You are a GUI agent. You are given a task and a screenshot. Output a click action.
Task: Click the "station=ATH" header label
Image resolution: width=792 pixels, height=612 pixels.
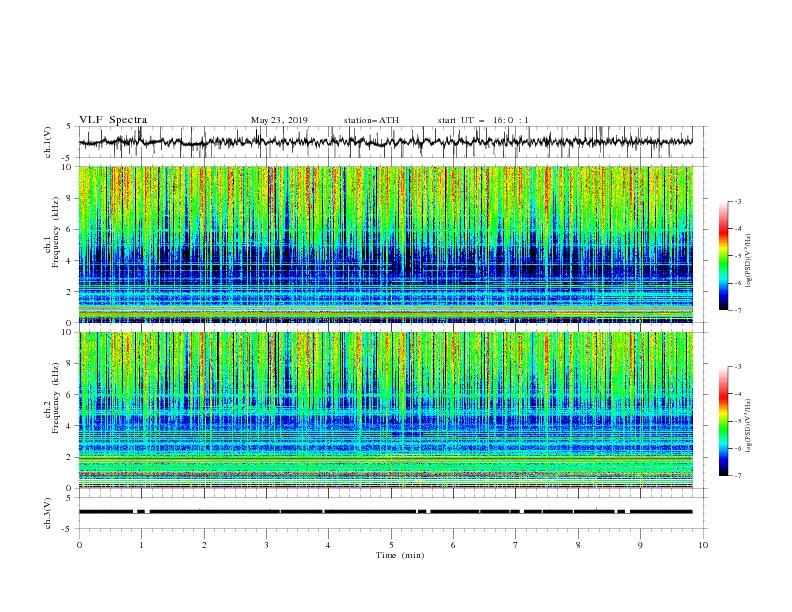pyautogui.click(x=371, y=120)
